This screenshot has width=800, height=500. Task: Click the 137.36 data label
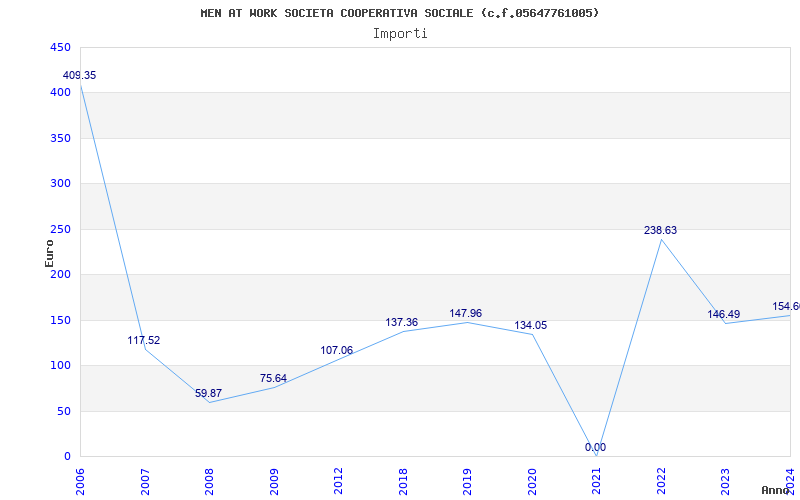[402, 322]
